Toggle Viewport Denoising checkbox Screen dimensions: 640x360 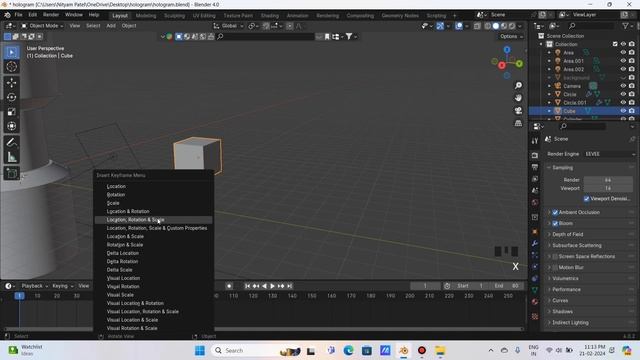587,199
